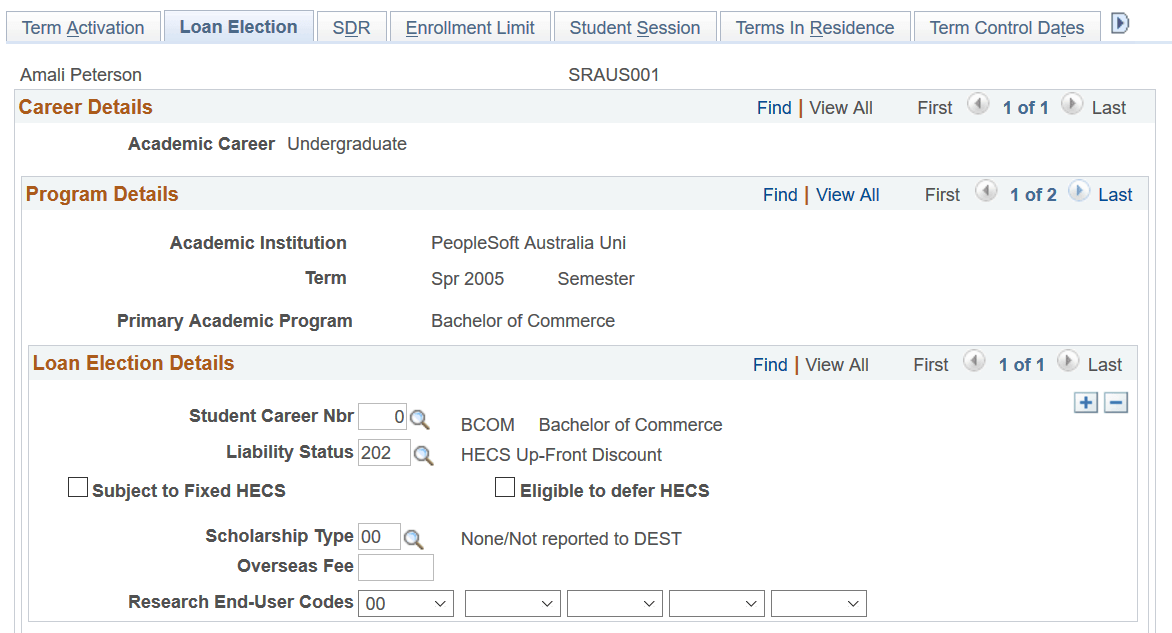Click Find in Loan Election Details

[770, 364]
